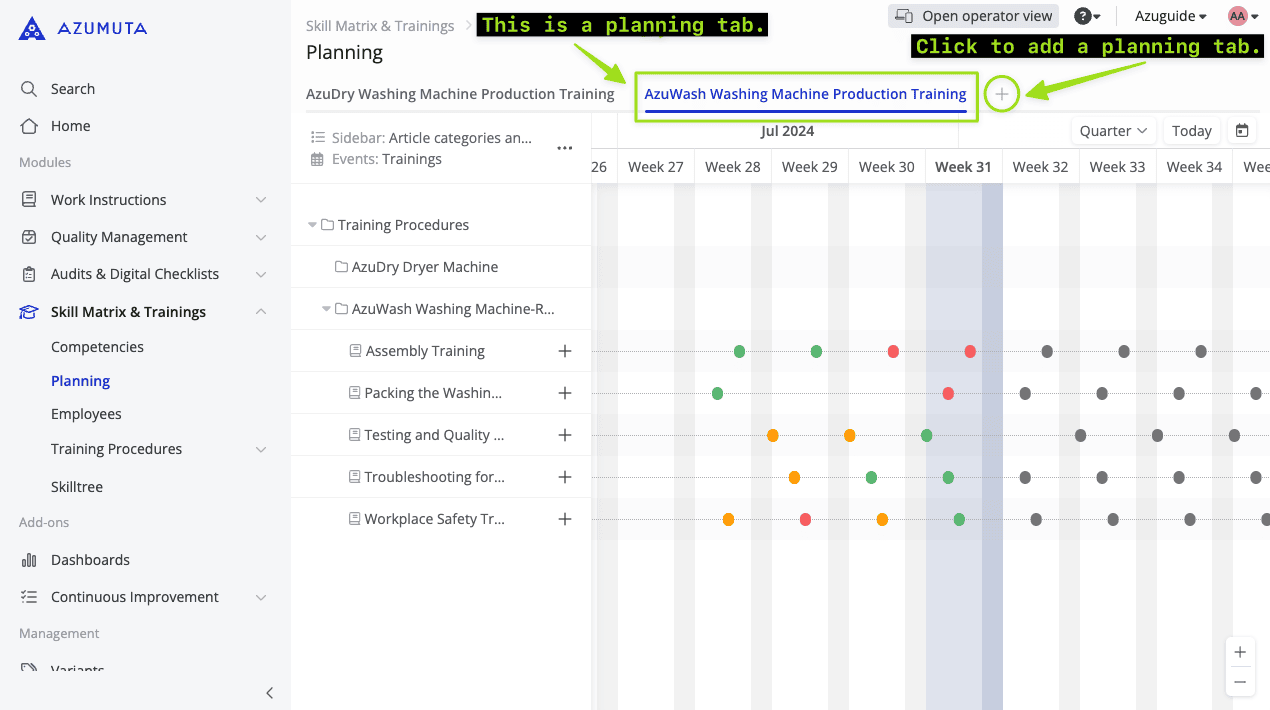This screenshot has width=1270, height=710.
Task: Open the Dashboards add-on
Action: tap(90, 560)
